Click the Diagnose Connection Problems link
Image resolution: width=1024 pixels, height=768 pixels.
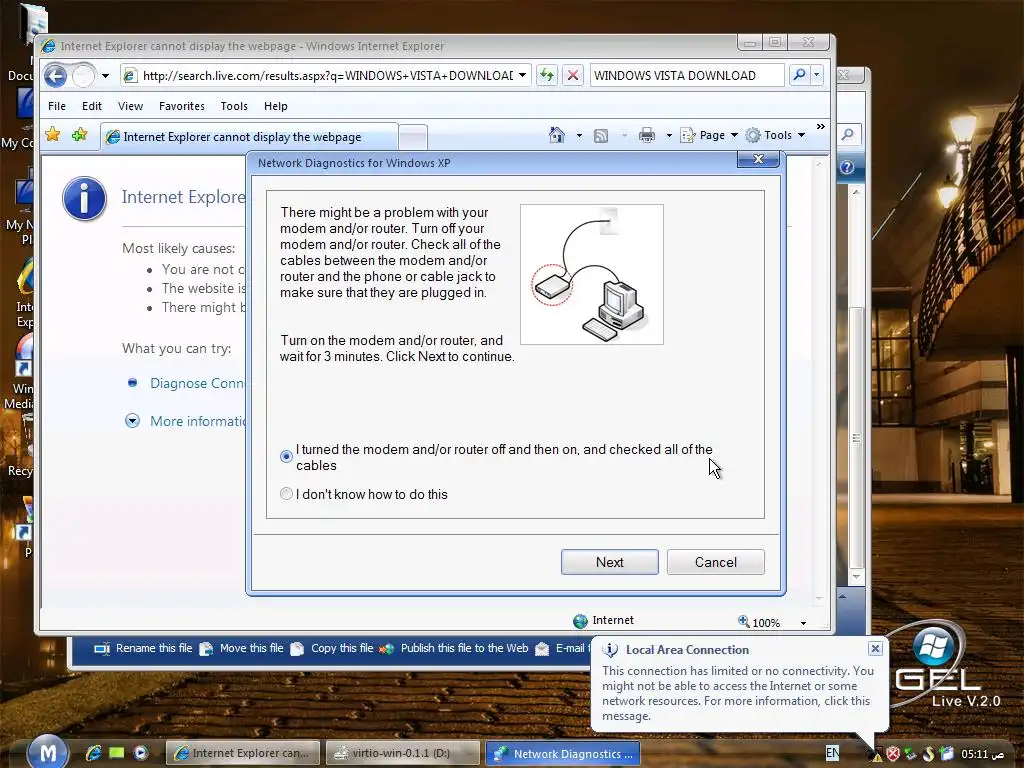pyautogui.click(x=197, y=383)
